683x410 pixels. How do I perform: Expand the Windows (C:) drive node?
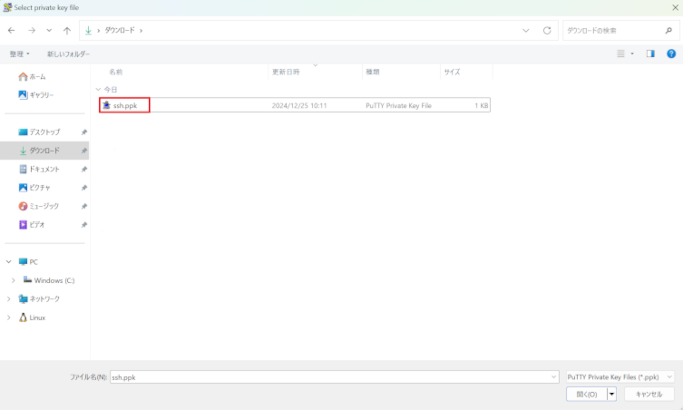[12, 280]
